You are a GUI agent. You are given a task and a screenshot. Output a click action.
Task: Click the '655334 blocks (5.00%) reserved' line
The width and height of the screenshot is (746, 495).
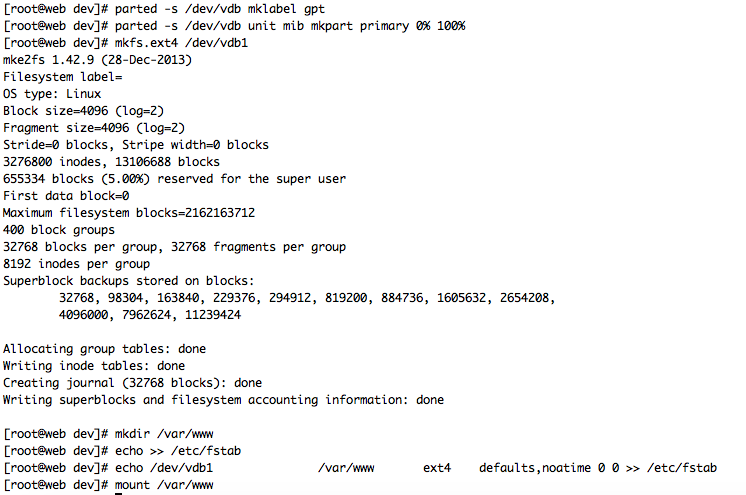[x=175, y=179]
